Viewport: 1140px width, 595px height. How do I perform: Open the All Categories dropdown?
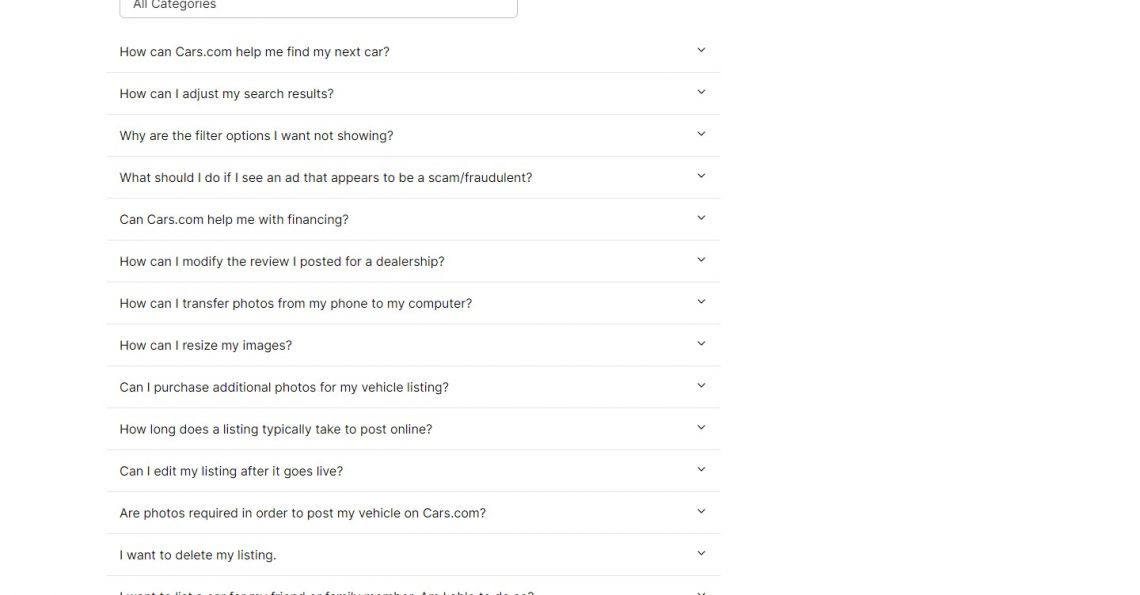click(x=318, y=6)
